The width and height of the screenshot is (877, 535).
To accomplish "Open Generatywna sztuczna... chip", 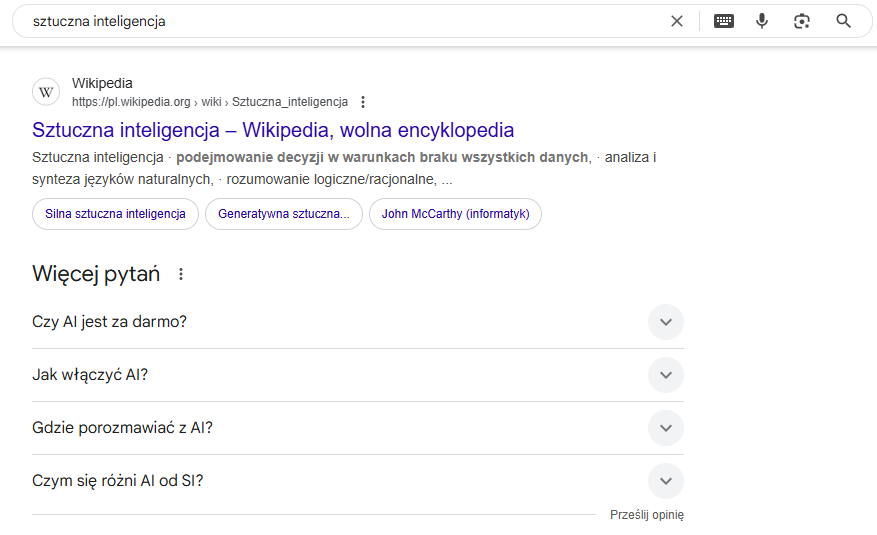I will (284, 214).
